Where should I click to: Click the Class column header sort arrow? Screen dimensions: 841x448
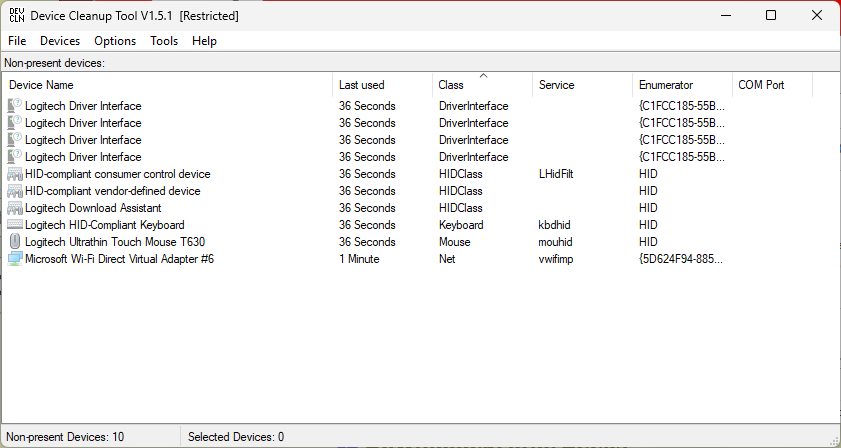[x=484, y=76]
